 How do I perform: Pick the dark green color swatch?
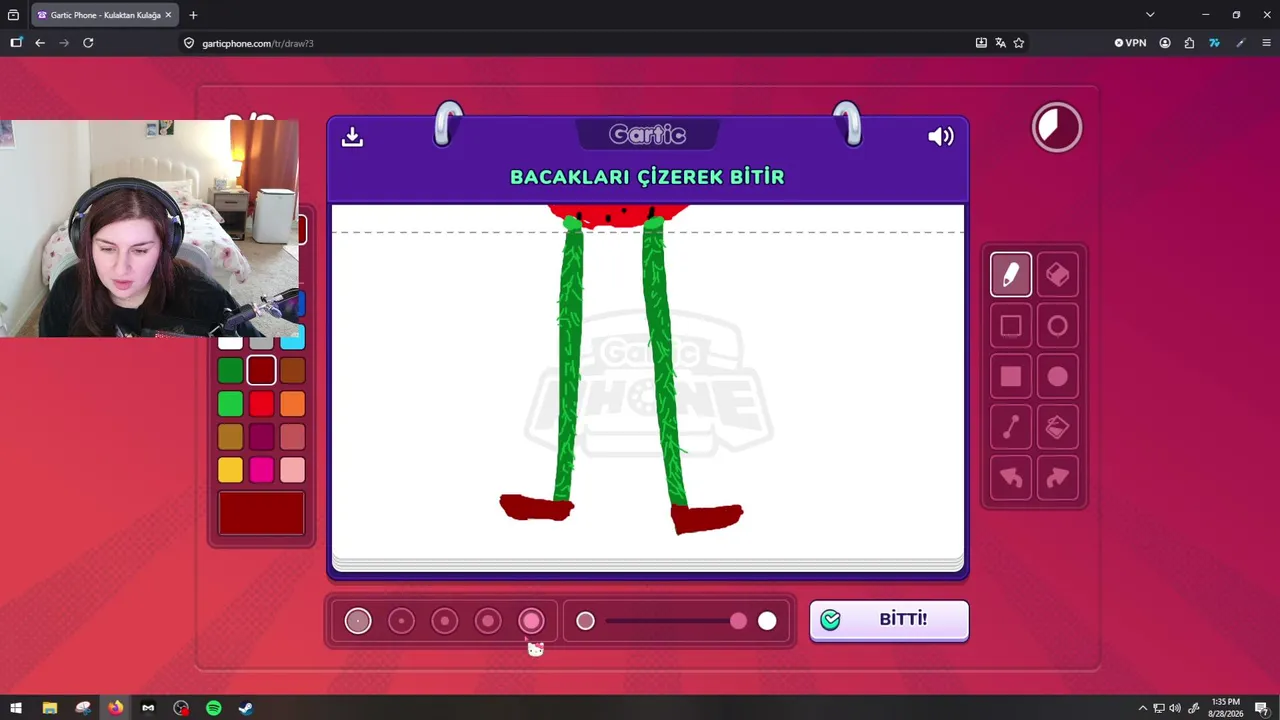[x=230, y=371]
